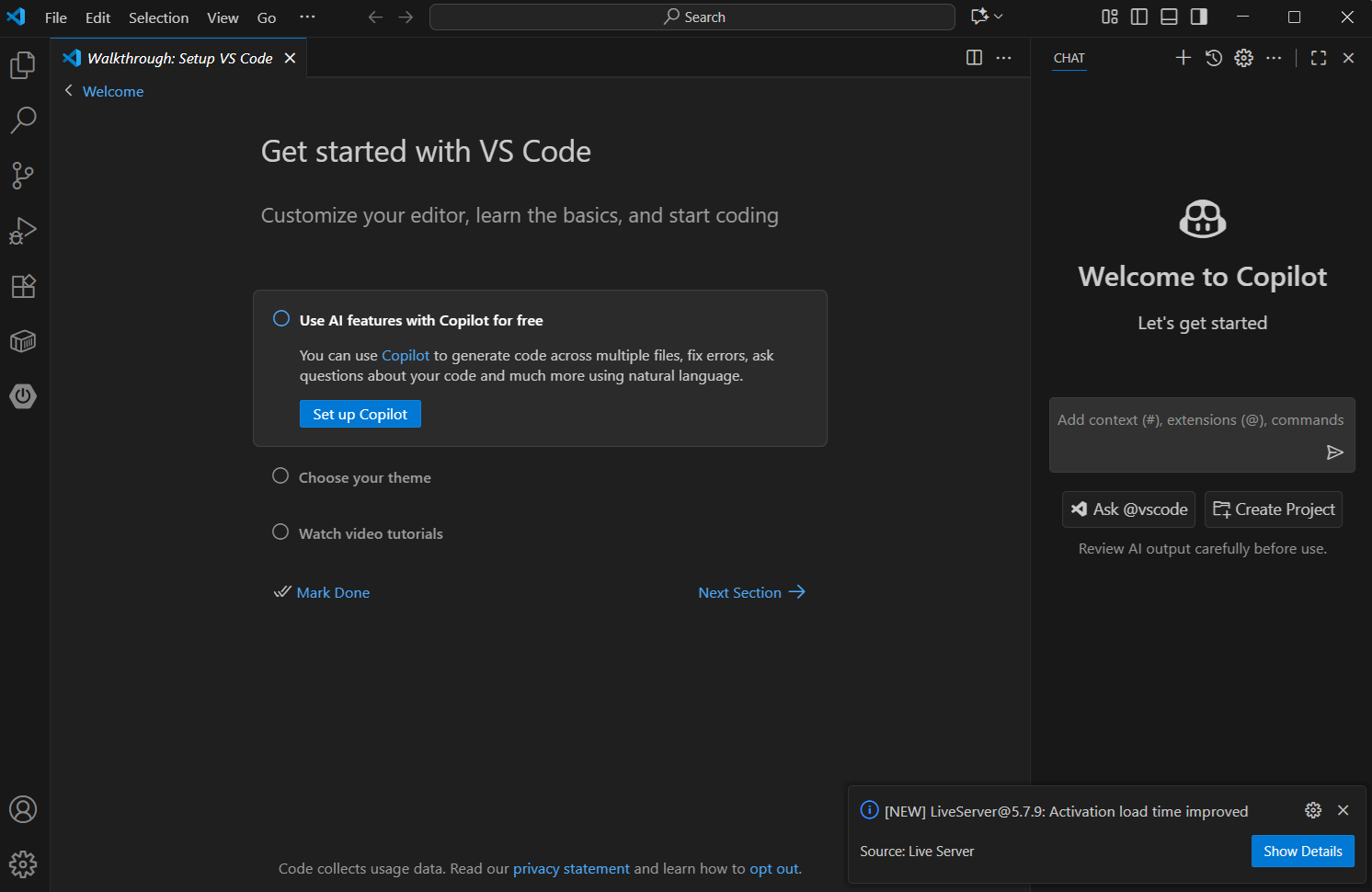Open chat settings gear
Screen dimensions: 1372x892
click(x=1244, y=58)
